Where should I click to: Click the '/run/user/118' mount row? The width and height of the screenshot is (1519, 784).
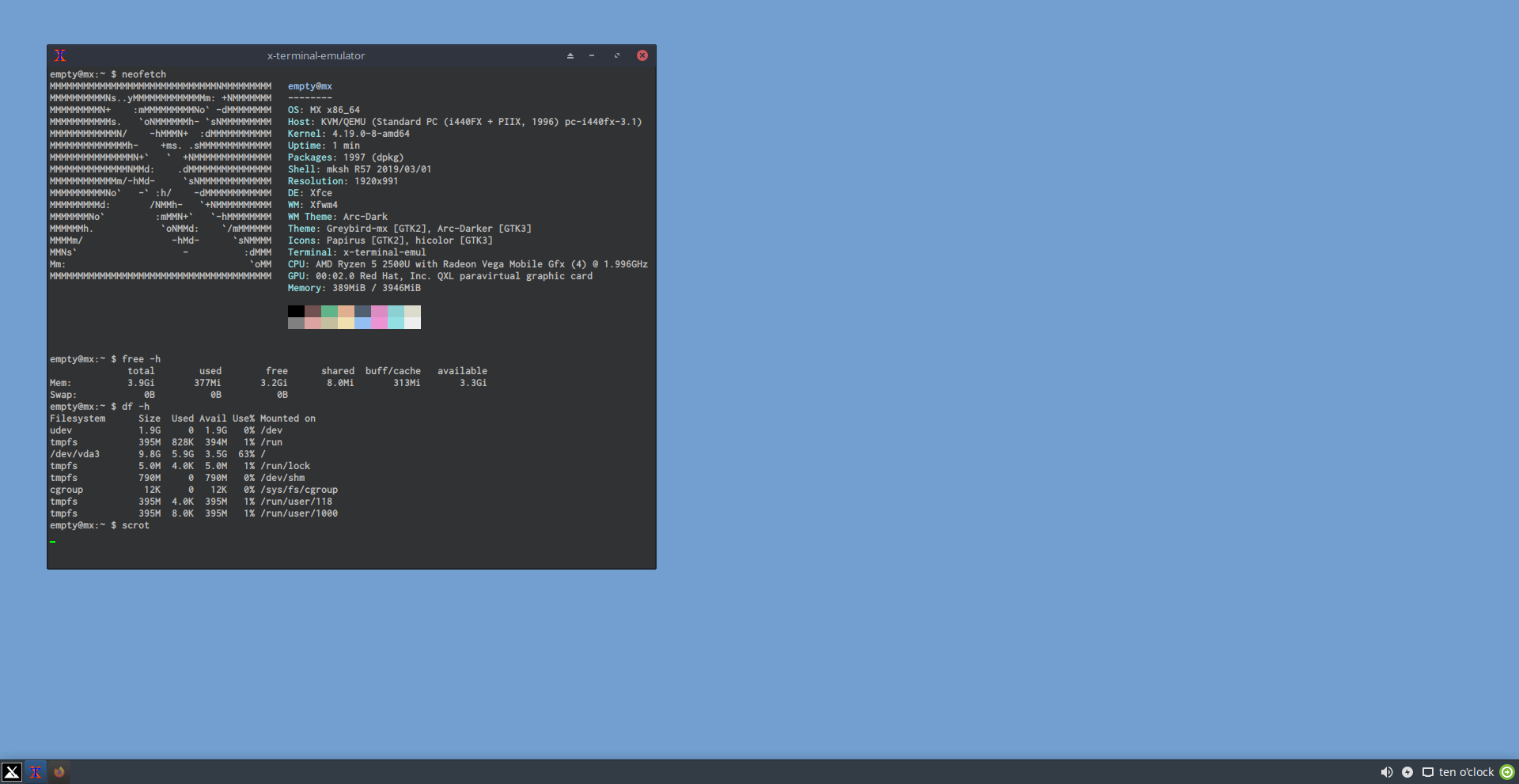pyautogui.click(x=191, y=502)
